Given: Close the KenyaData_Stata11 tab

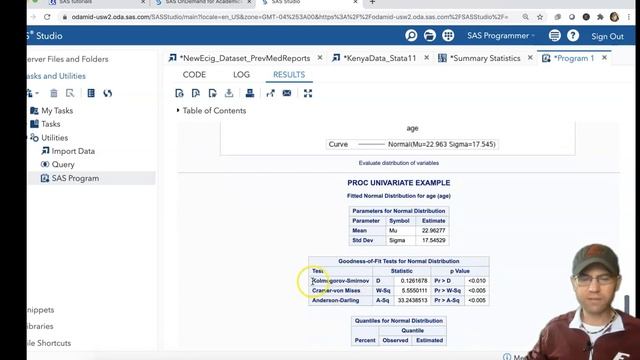Looking at the screenshot, I should coord(427,58).
